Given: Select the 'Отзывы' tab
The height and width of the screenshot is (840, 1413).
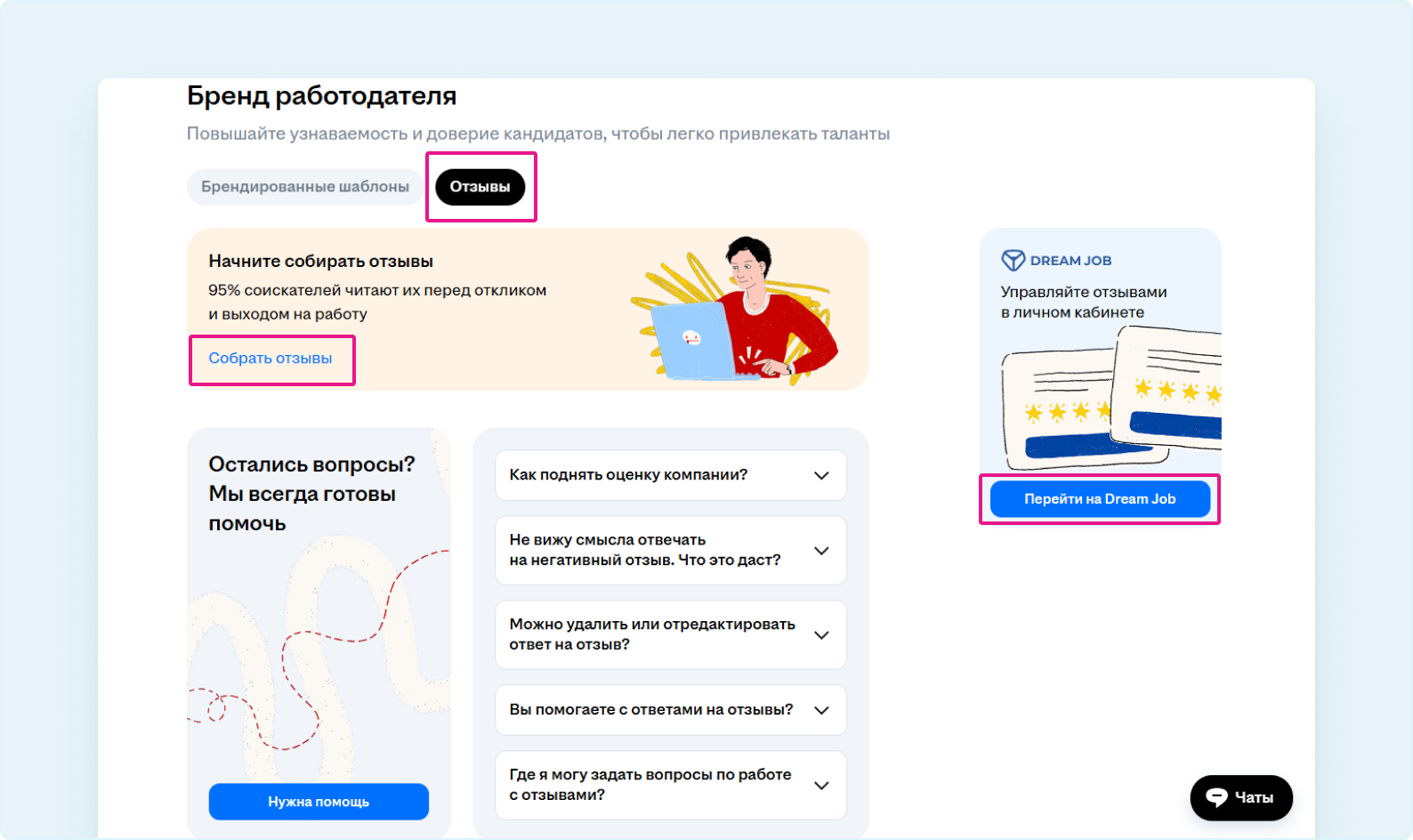Looking at the screenshot, I should click(x=480, y=187).
